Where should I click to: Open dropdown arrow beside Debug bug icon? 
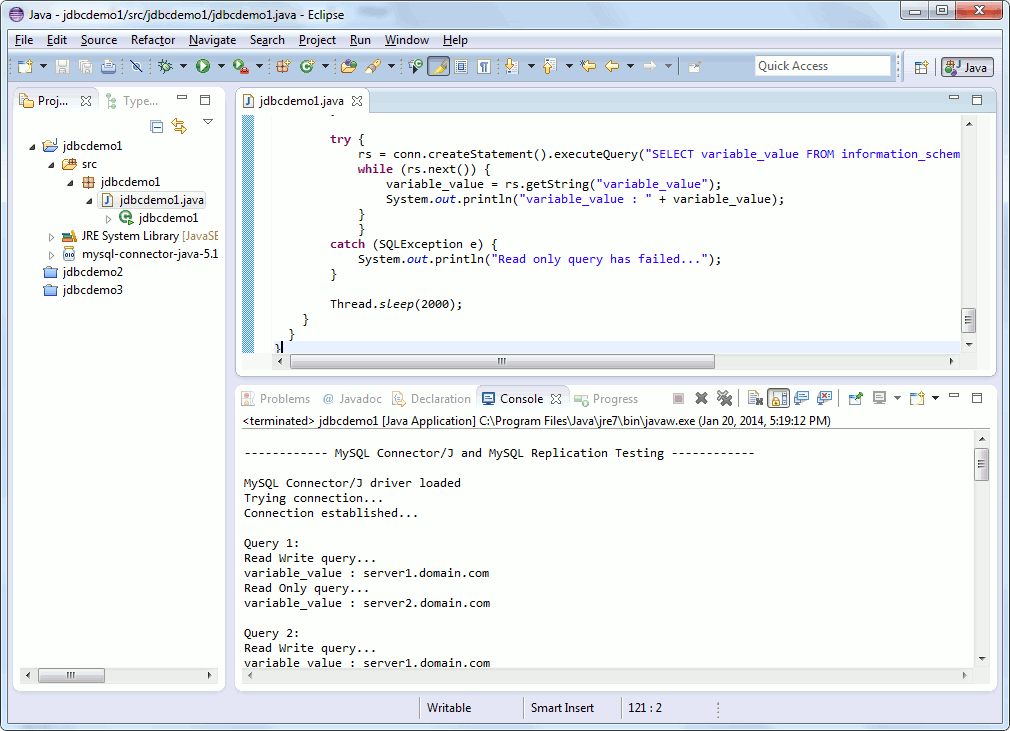tap(184, 66)
